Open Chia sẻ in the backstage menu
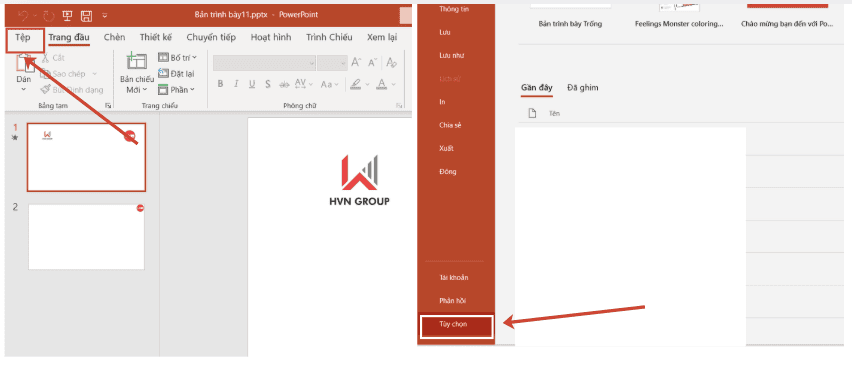Image resolution: width=852 pixels, height=375 pixels. (x=450, y=125)
